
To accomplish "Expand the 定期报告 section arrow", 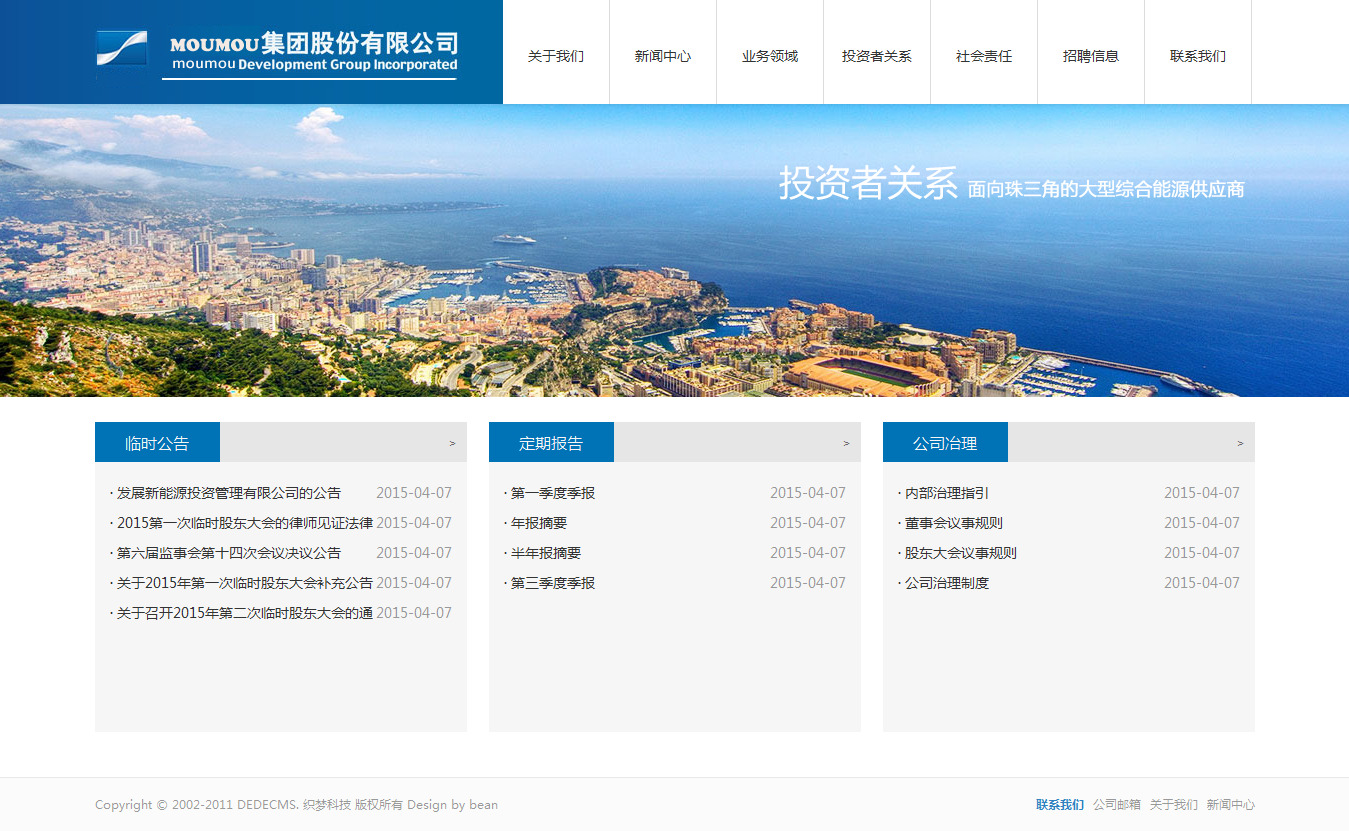I will (846, 443).
